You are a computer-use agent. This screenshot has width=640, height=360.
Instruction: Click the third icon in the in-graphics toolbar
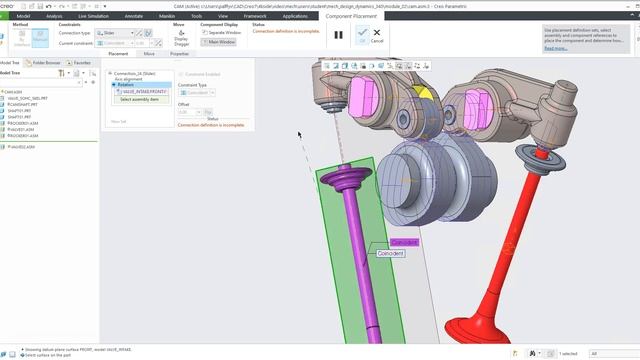pyautogui.click(x=345, y=66)
